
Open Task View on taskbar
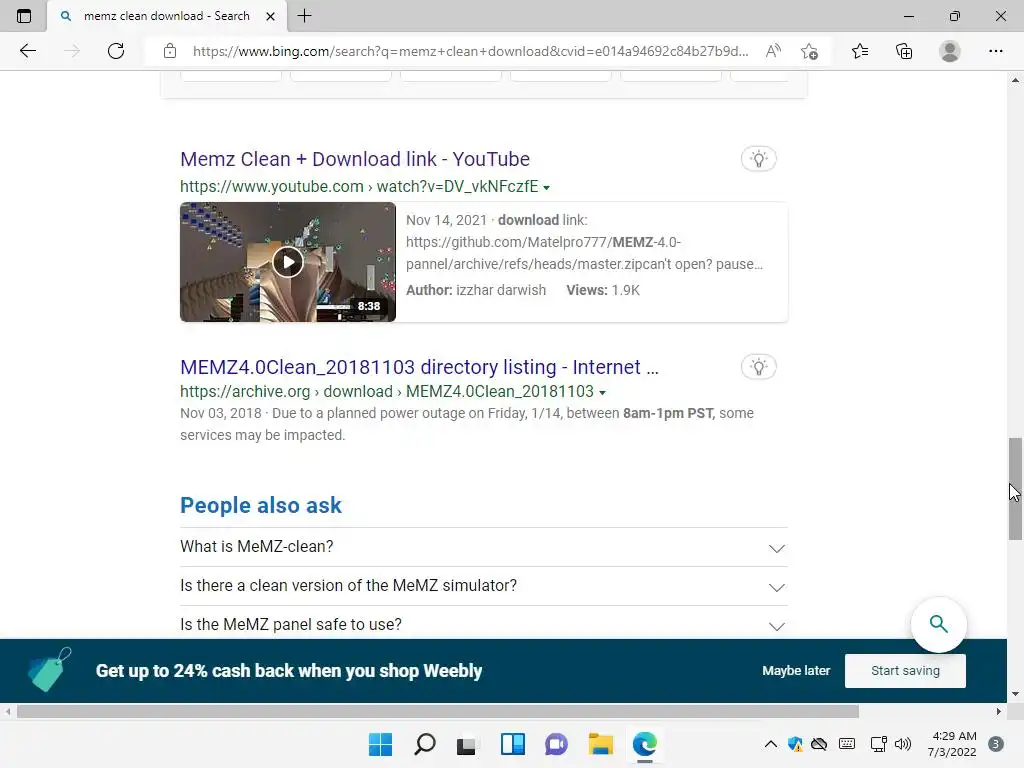pos(466,744)
